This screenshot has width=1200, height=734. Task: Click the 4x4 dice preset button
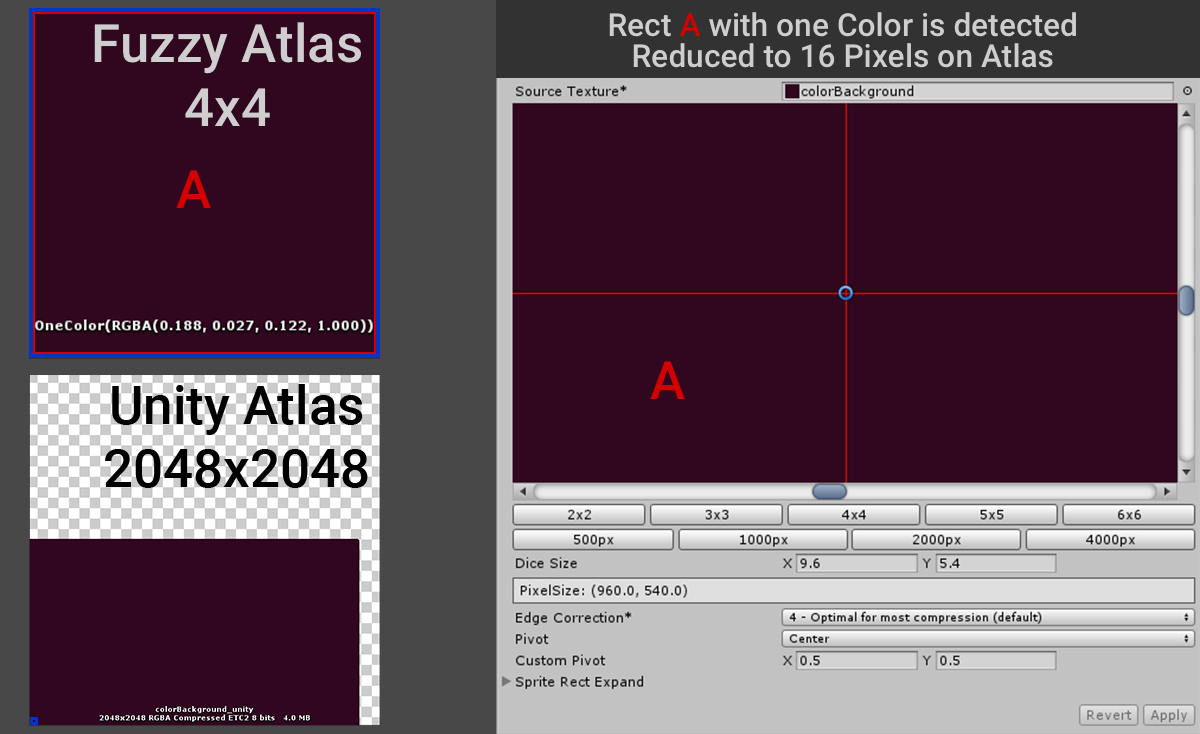click(x=853, y=515)
